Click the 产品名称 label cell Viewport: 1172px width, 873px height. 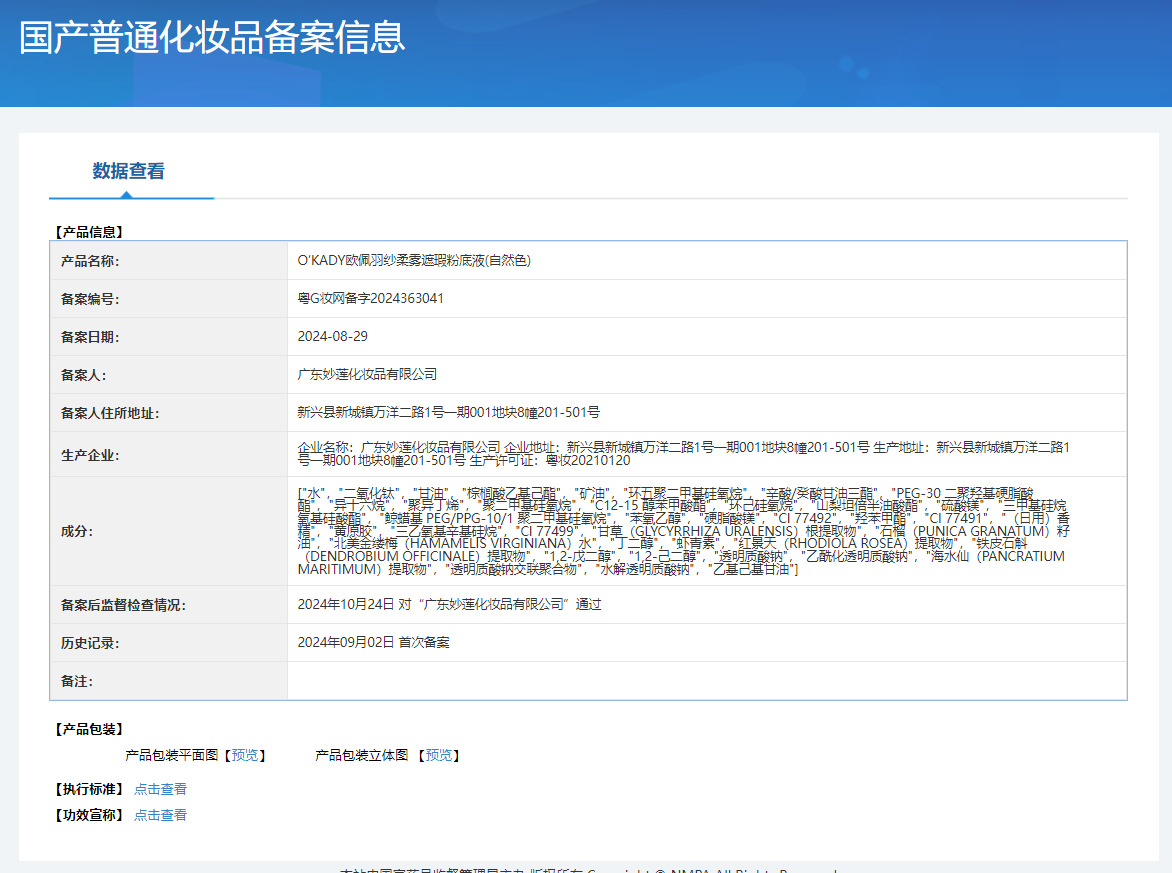coord(169,261)
